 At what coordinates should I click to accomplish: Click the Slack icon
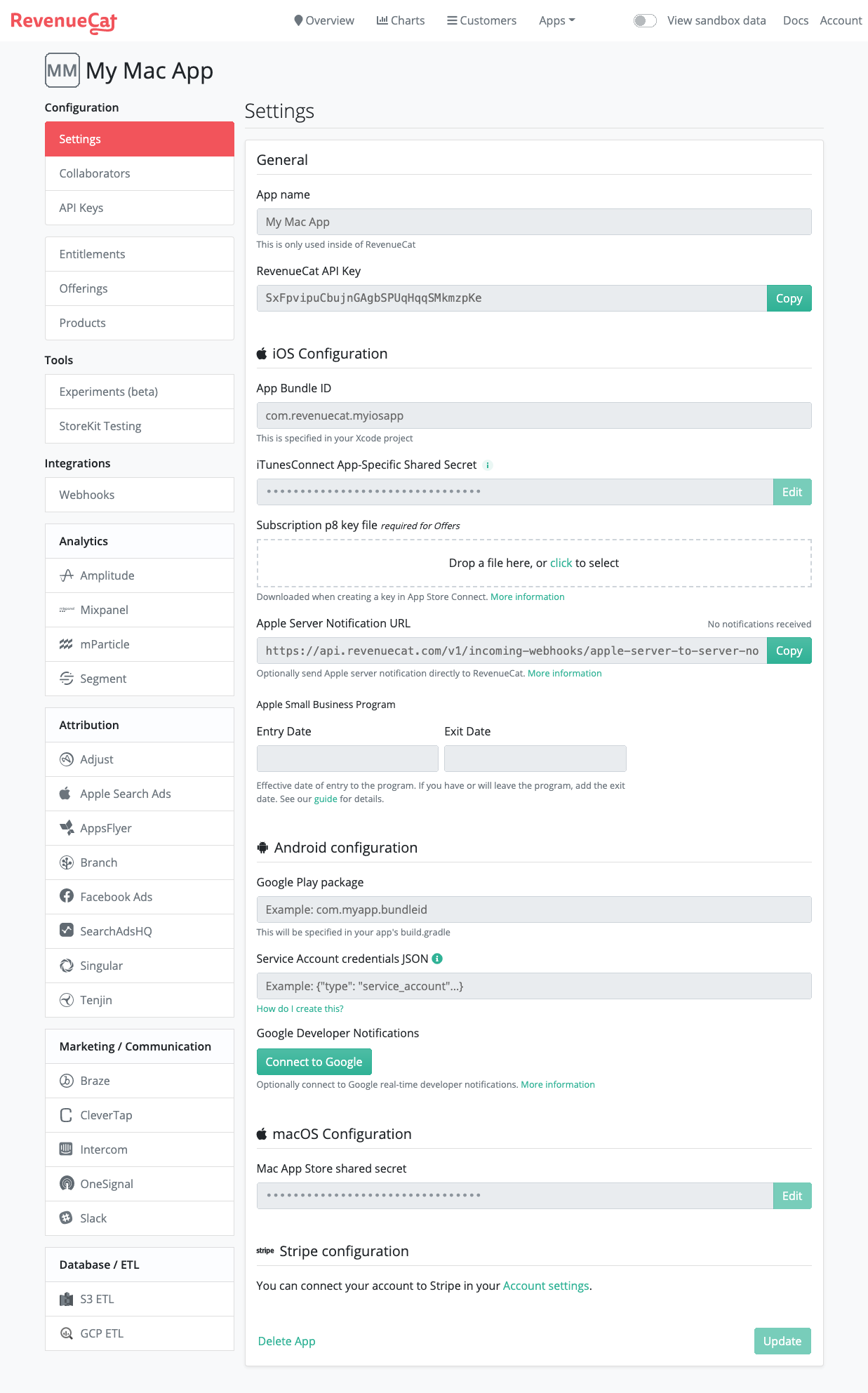(66, 1218)
